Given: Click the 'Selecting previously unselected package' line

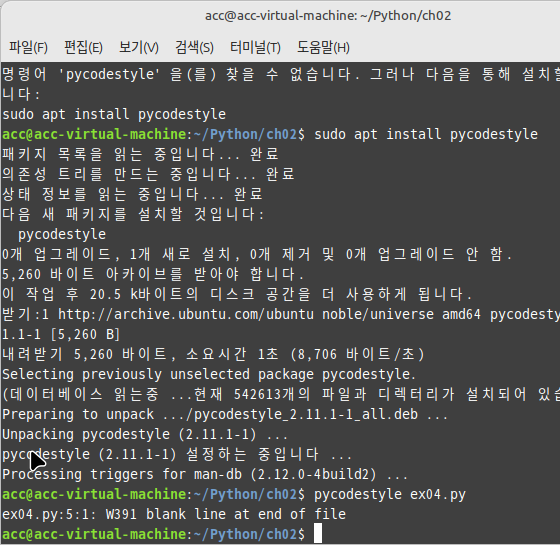Looking at the screenshot, I should point(209,374).
